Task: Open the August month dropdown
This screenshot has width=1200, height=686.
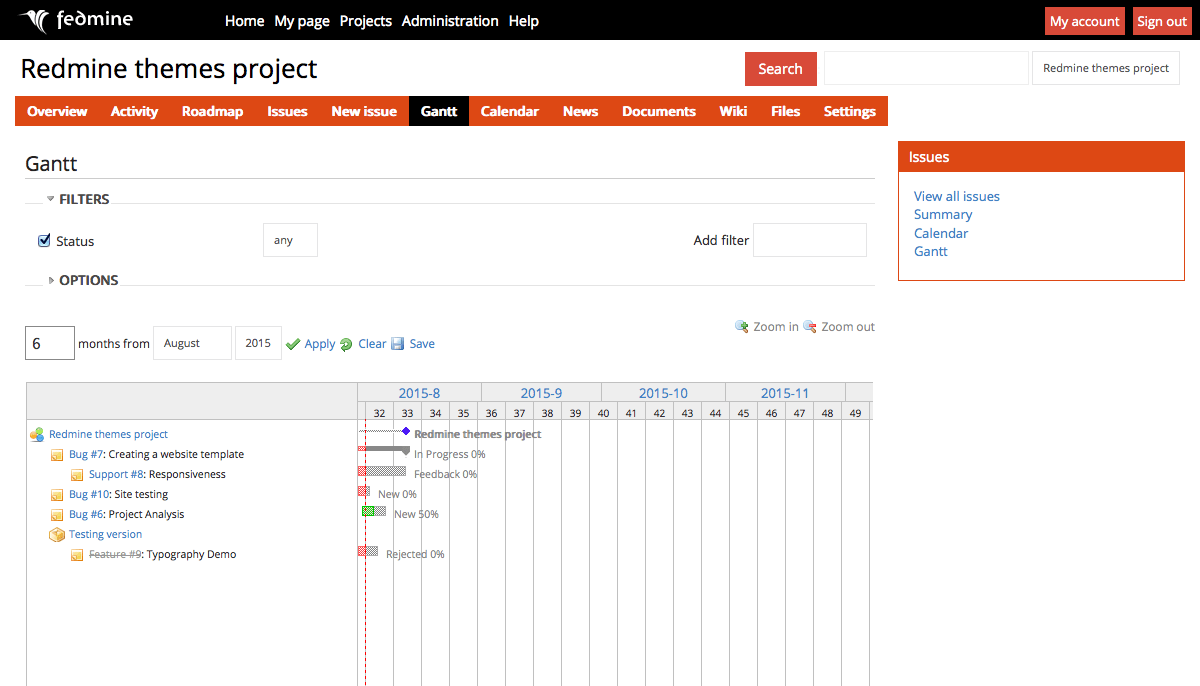Action: coord(192,343)
